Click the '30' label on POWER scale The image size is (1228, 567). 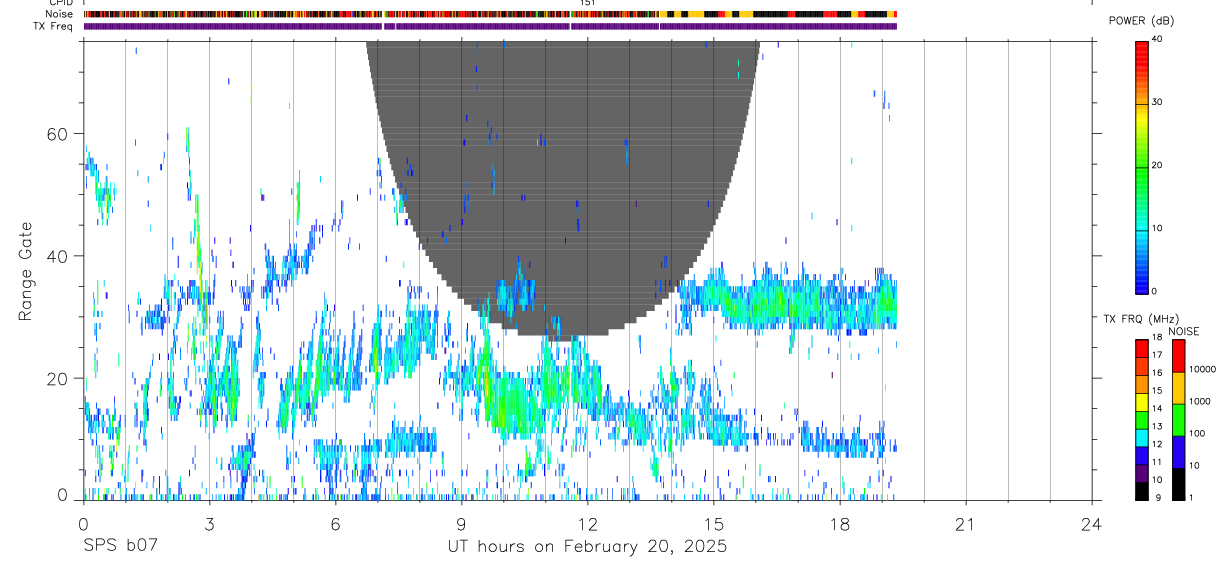pos(1157,102)
